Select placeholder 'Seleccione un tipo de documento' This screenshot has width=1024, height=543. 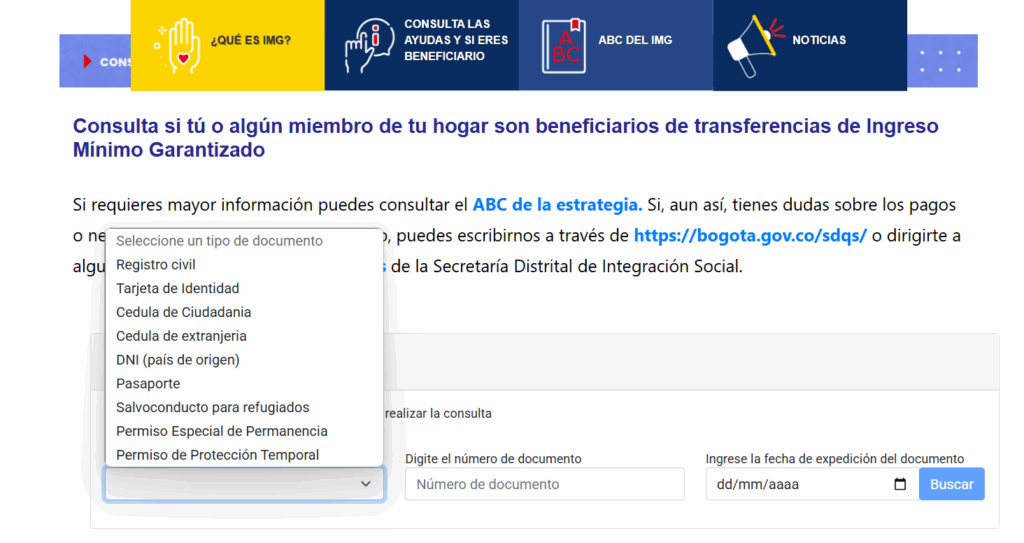tap(244, 240)
